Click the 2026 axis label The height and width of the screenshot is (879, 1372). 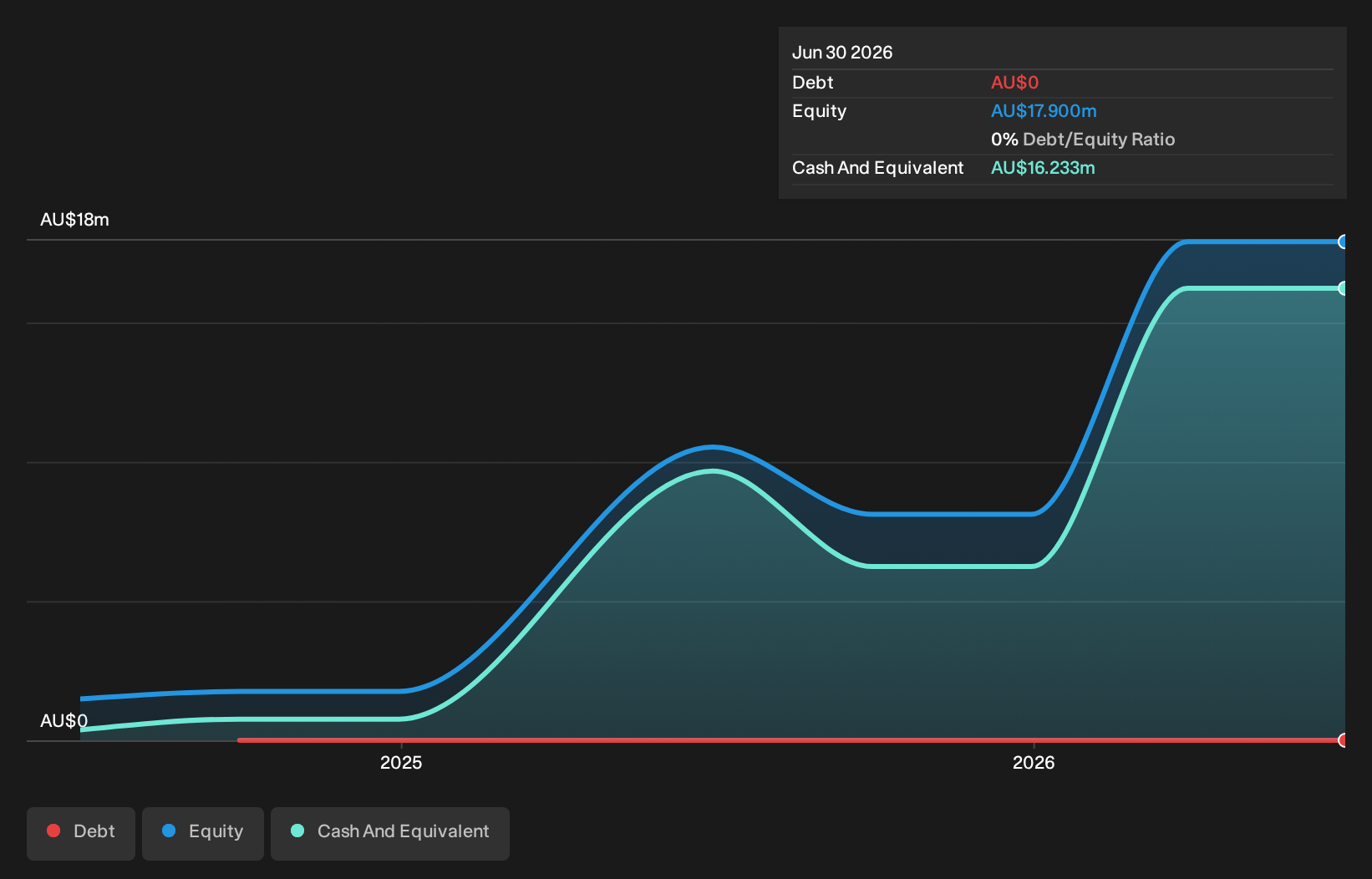(x=1034, y=762)
